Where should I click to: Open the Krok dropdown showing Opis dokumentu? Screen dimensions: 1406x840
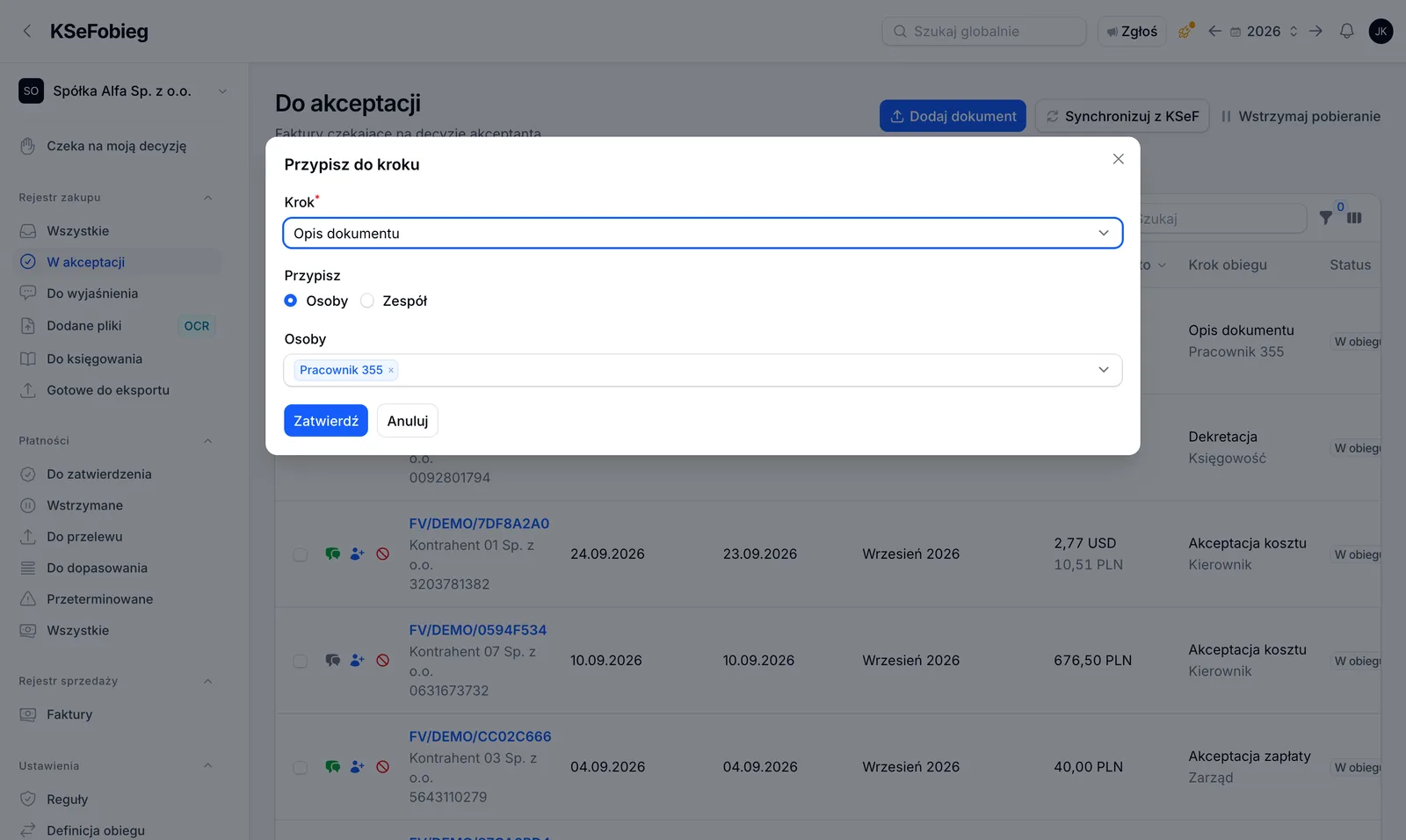[703, 233]
